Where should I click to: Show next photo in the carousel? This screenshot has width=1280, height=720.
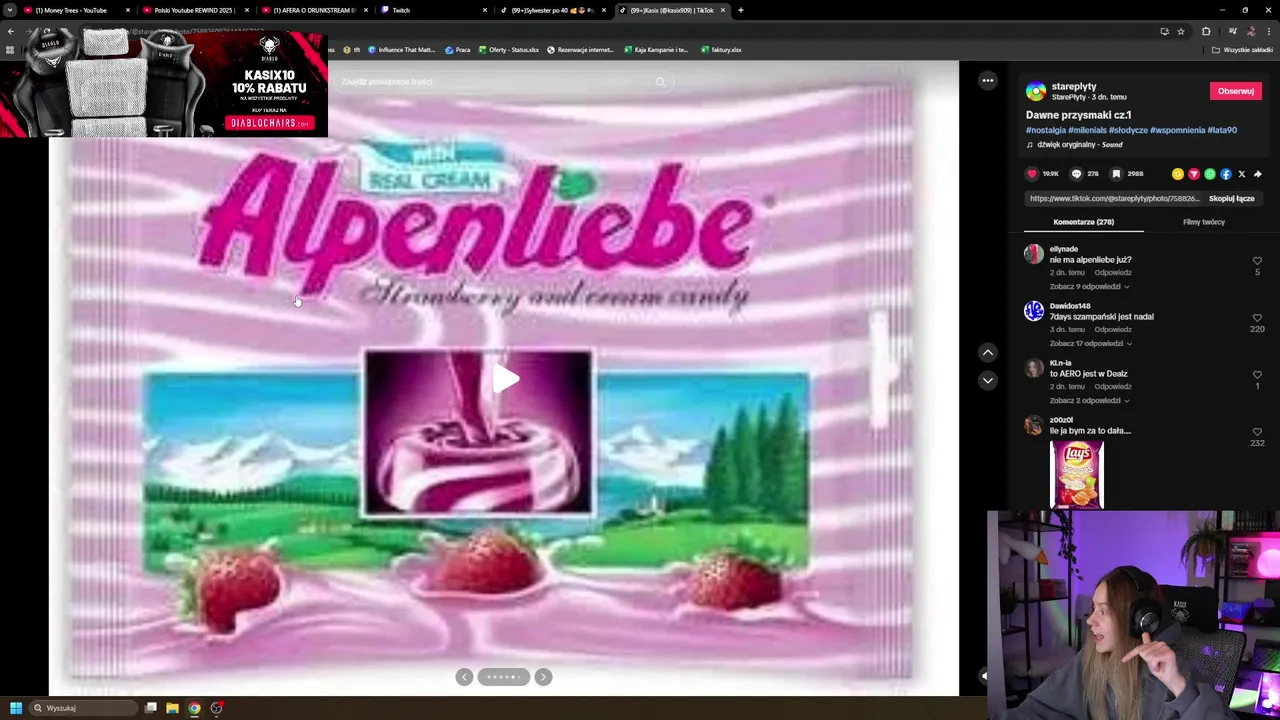[x=543, y=677]
